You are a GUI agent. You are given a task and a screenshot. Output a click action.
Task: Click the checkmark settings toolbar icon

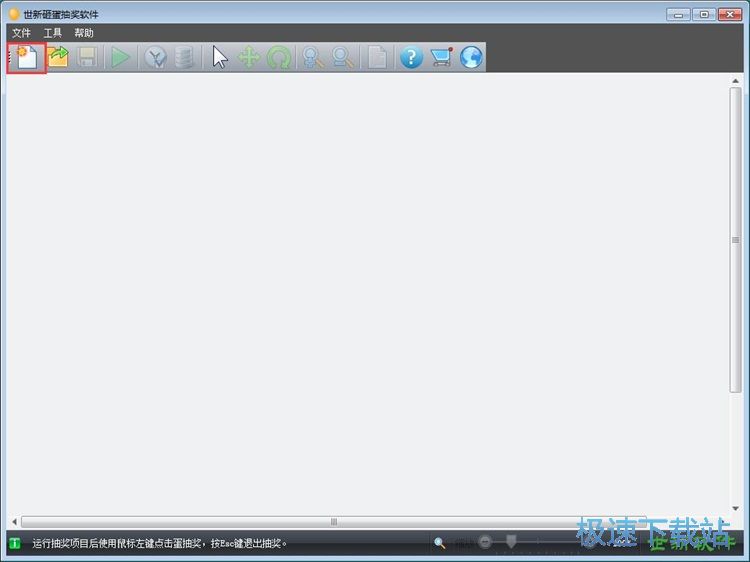(x=155, y=57)
